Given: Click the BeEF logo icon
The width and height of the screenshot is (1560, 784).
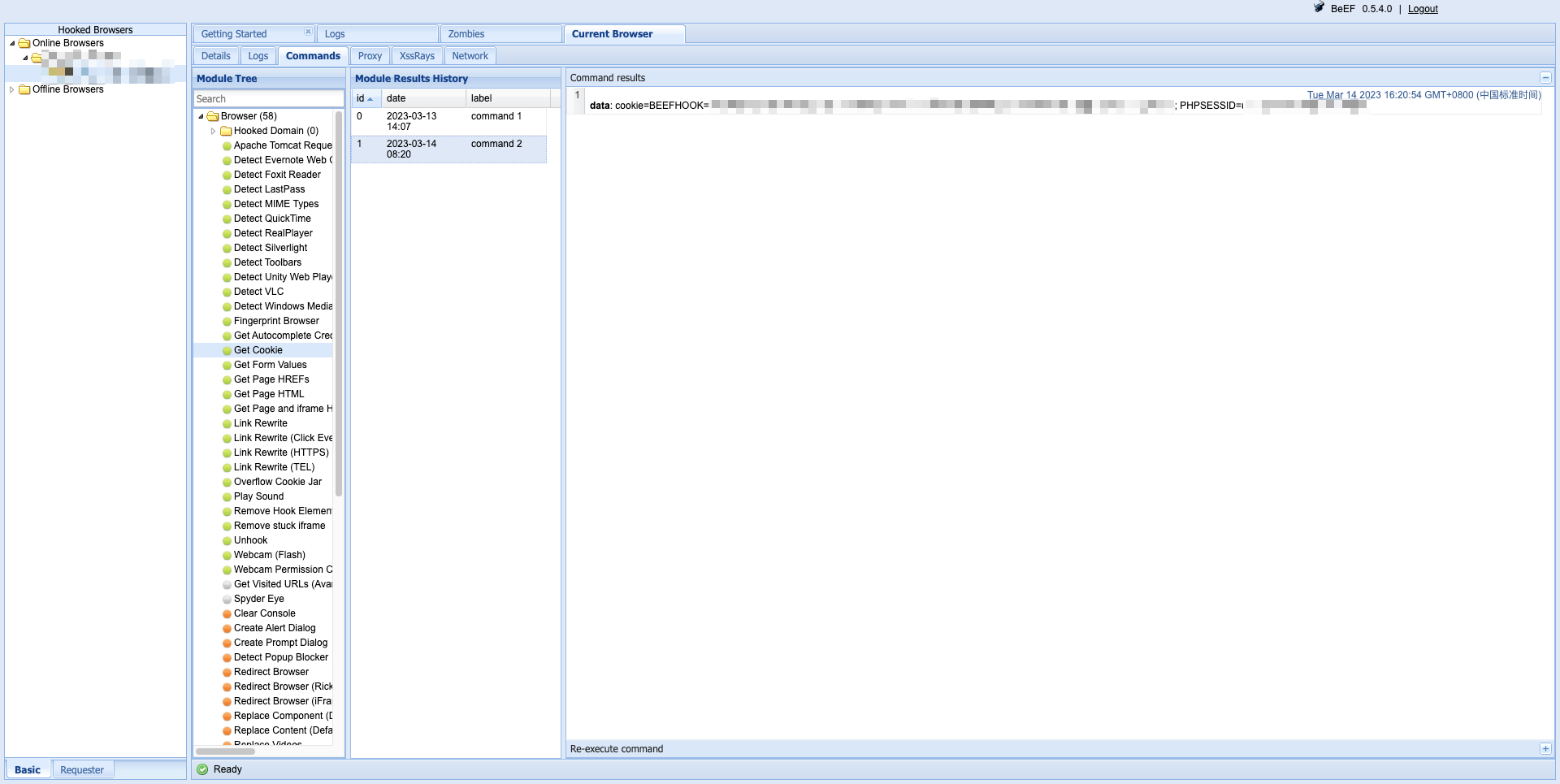Looking at the screenshot, I should [x=1319, y=8].
